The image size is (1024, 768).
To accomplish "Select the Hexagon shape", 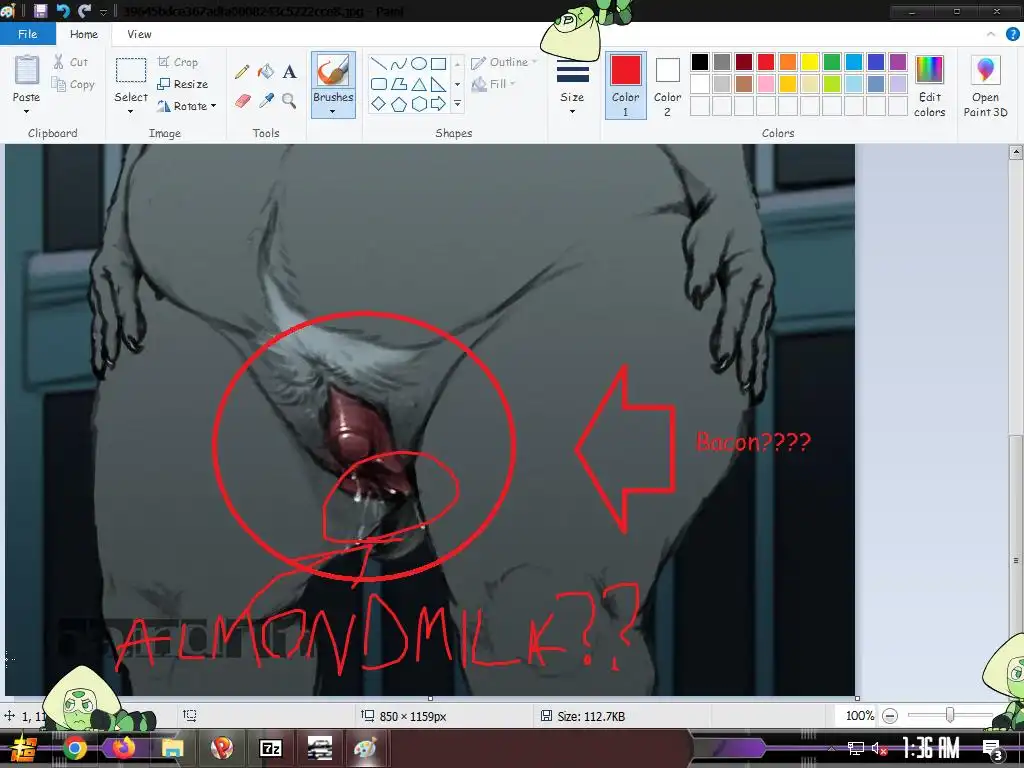I will (x=419, y=104).
